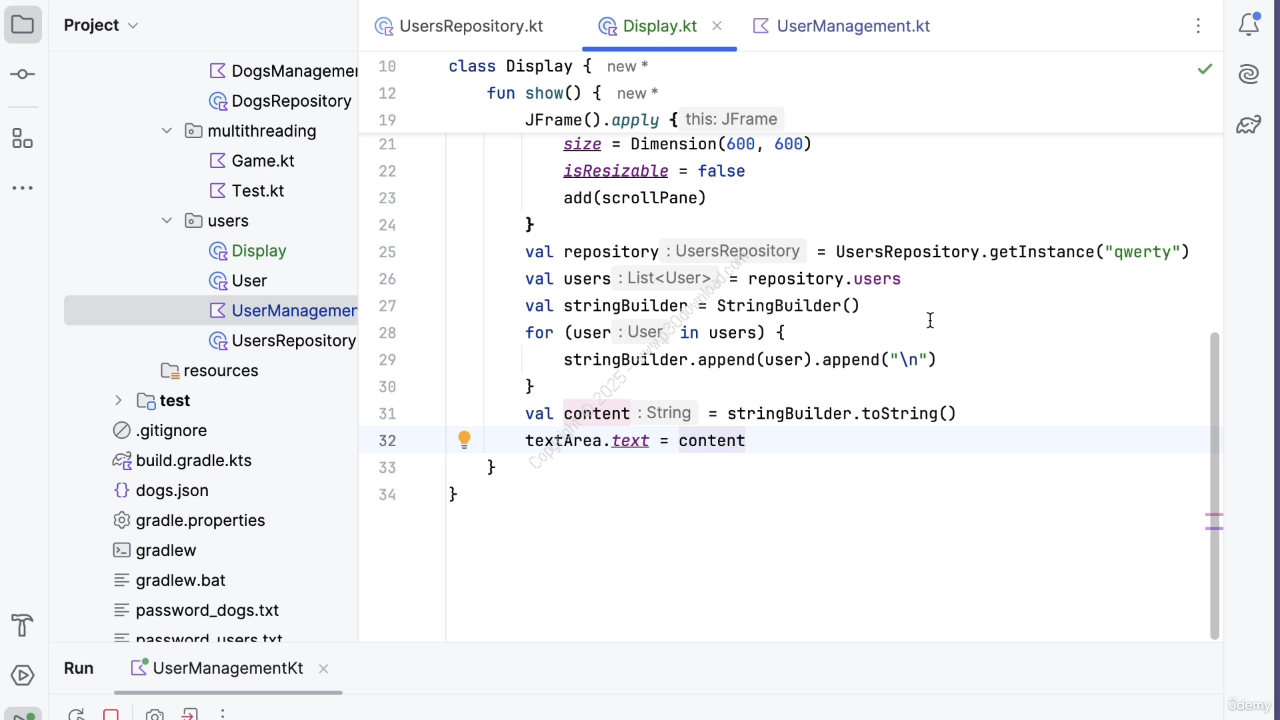Toggle the Project tool window folder icon
The width and height of the screenshot is (1280, 720).
click(x=22, y=25)
